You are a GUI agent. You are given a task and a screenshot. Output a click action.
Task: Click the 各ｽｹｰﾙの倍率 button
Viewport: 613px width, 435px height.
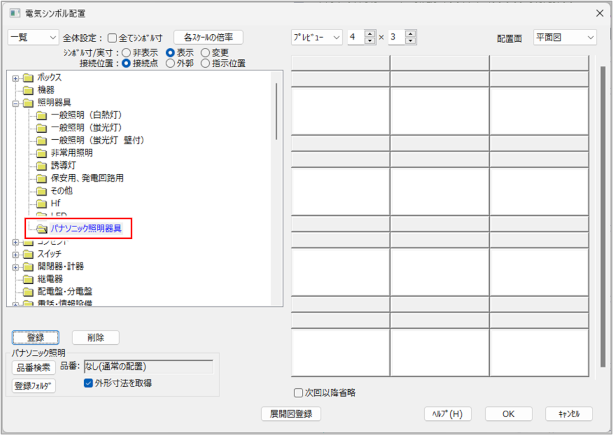(208, 37)
